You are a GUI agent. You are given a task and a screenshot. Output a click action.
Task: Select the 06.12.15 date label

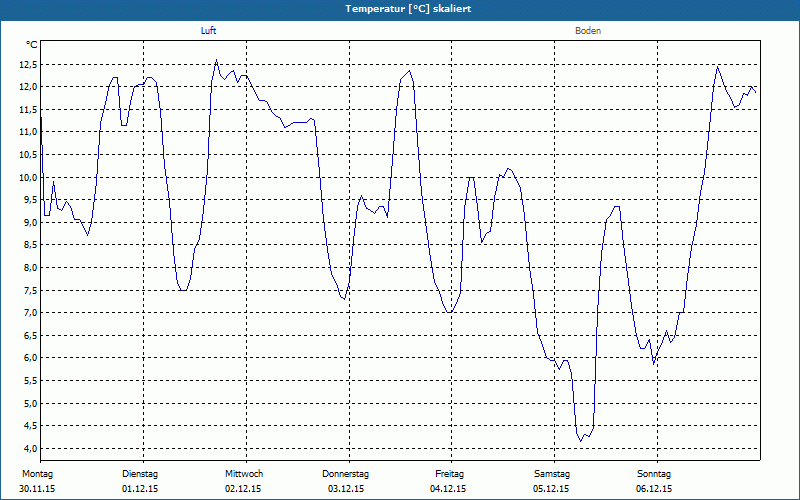[654, 489]
